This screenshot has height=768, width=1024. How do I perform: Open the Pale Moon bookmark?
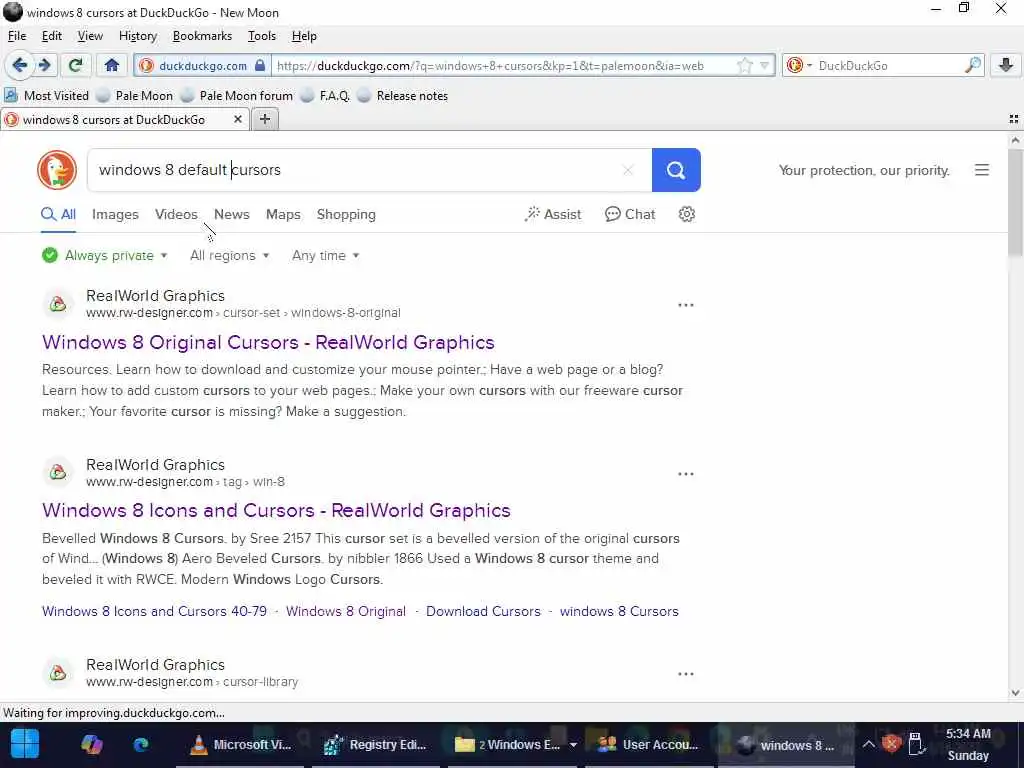(135, 95)
